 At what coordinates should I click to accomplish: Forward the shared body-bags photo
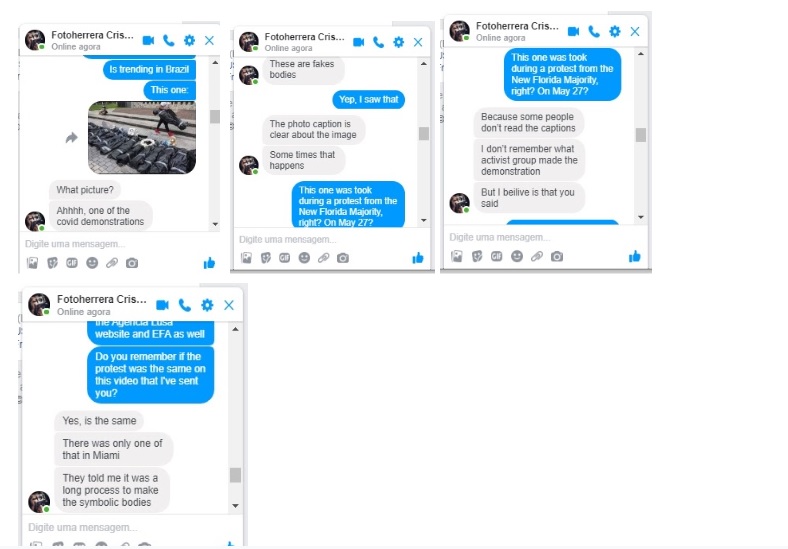coord(71,137)
